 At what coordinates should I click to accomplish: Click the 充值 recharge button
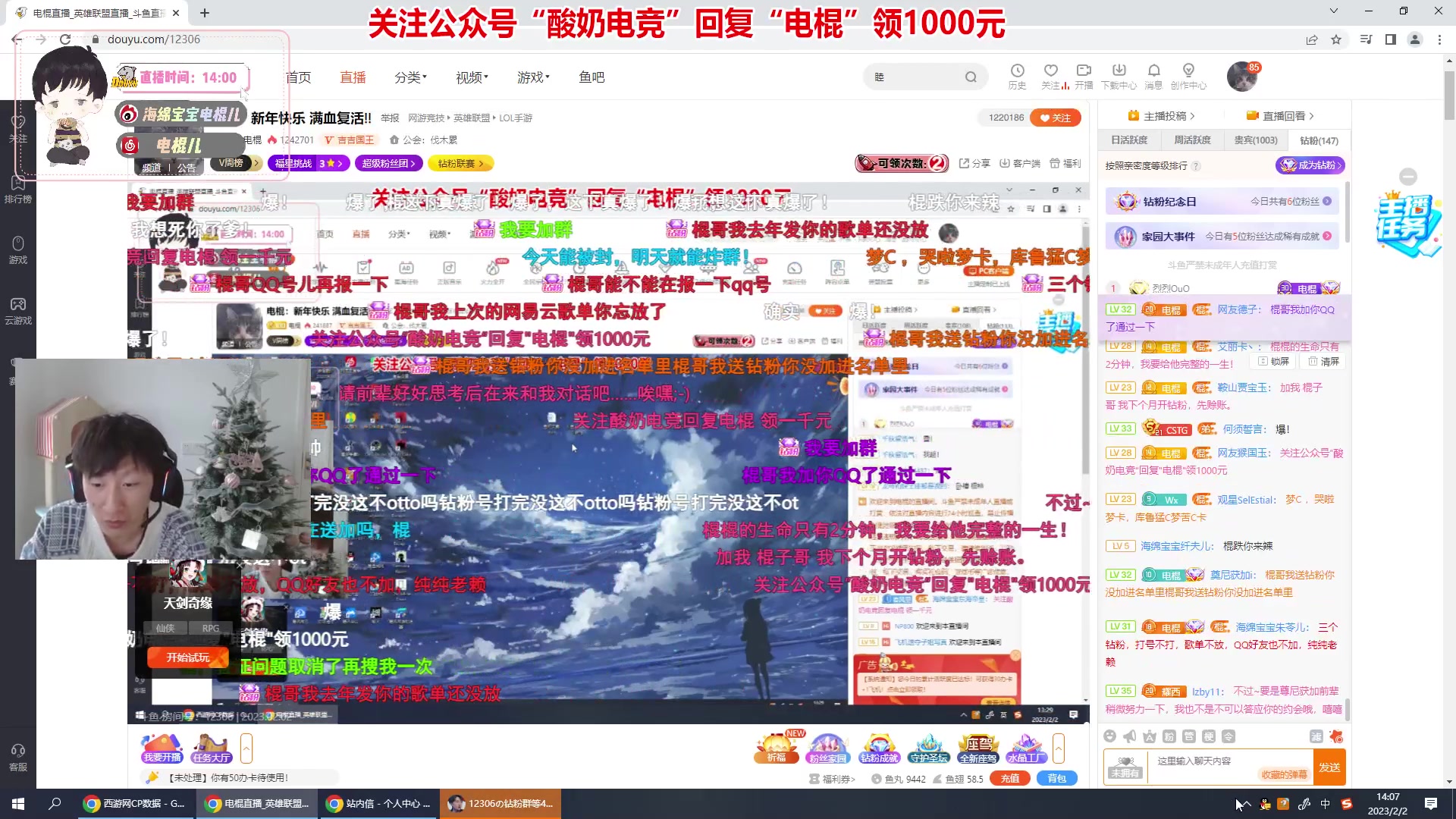[x=1010, y=778]
